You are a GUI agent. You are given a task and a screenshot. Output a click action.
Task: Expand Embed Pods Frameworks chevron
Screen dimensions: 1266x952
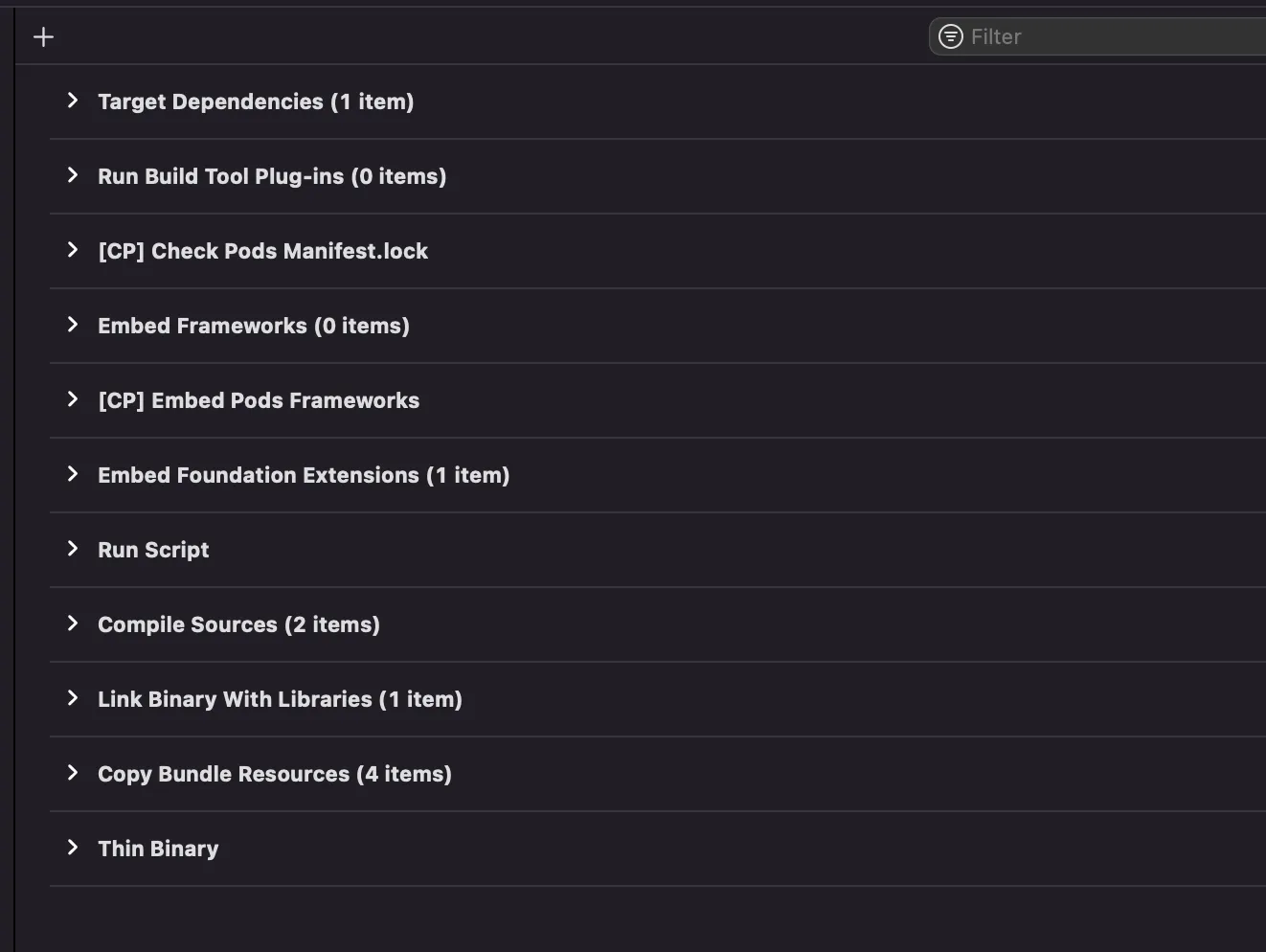point(73,399)
